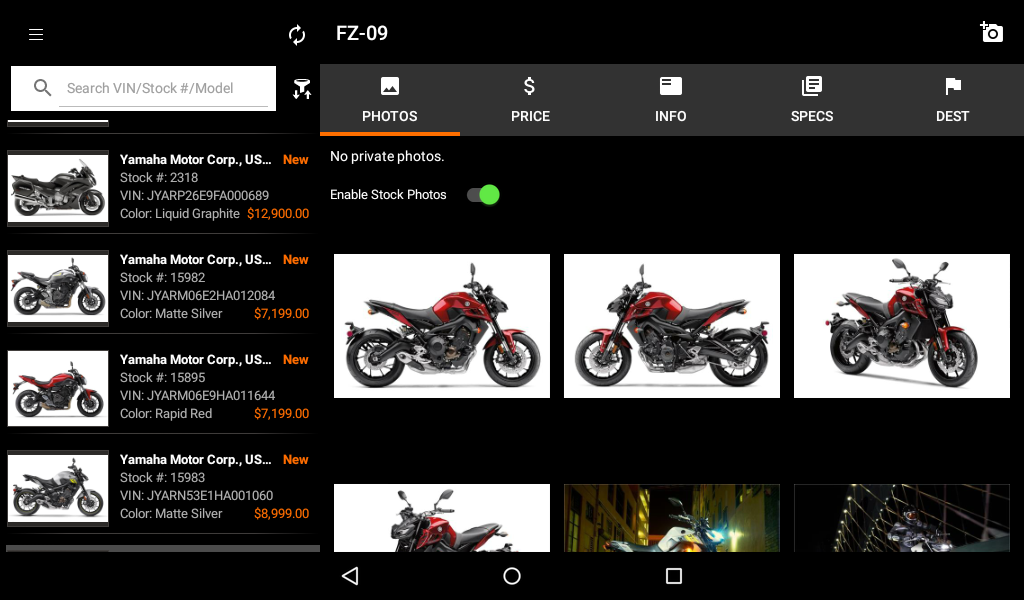The width and height of the screenshot is (1024, 600).
Task: Switch to the INFO tab
Action: coord(671,100)
